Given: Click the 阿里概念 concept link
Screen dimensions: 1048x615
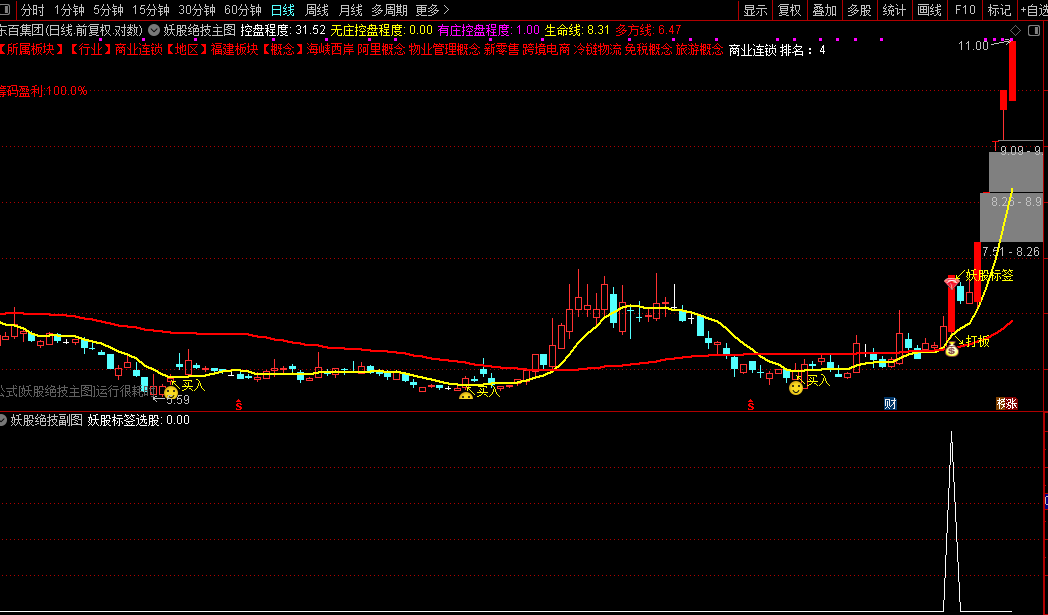Looking at the screenshot, I should pyautogui.click(x=381, y=49).
